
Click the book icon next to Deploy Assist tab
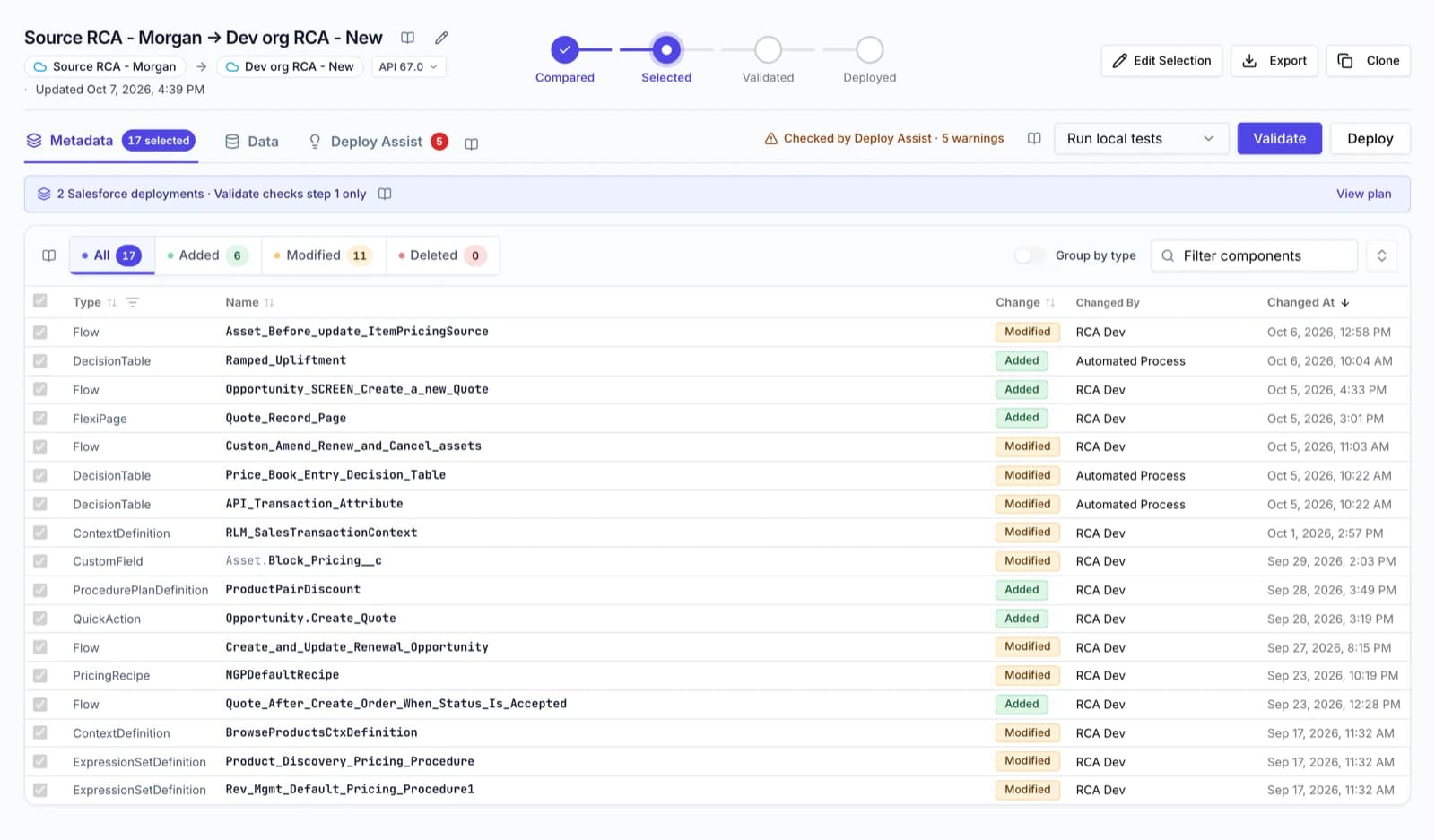click(472, 143)
